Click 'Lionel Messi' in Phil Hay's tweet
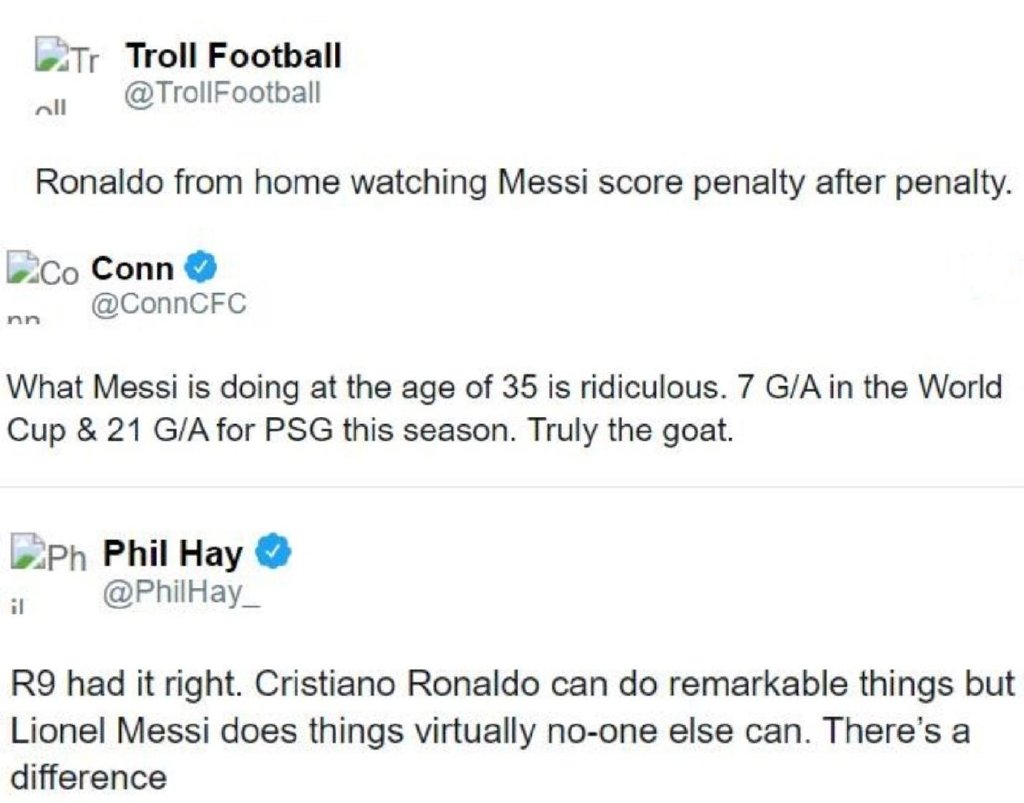Viewport: 1024px width, 803px height. (111, 731)
